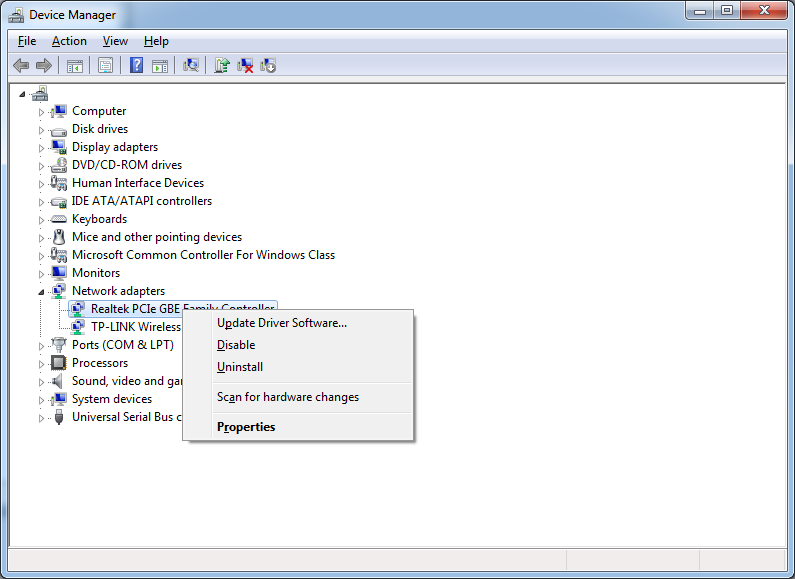
Task: Minimize the Device Manager window
Action: point(700,10)
